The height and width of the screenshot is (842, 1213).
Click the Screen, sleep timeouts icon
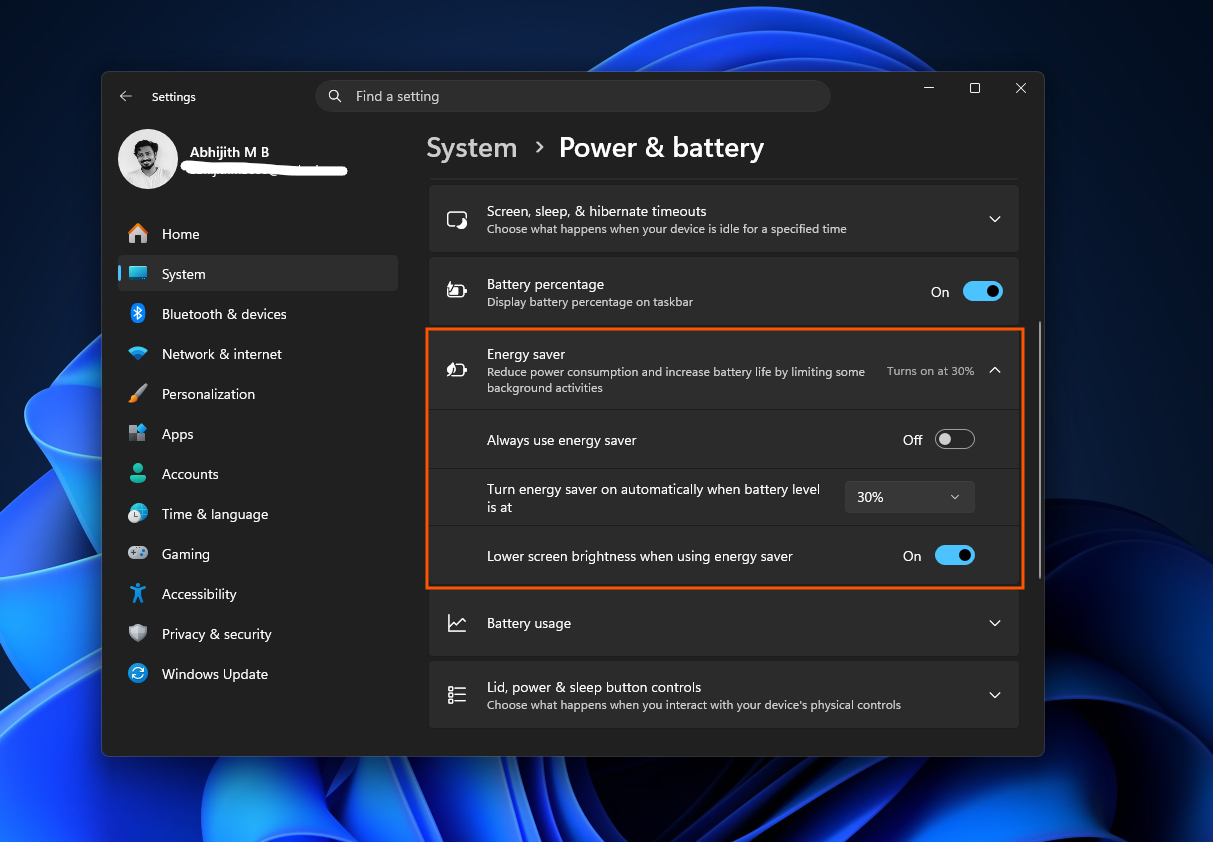457,220
